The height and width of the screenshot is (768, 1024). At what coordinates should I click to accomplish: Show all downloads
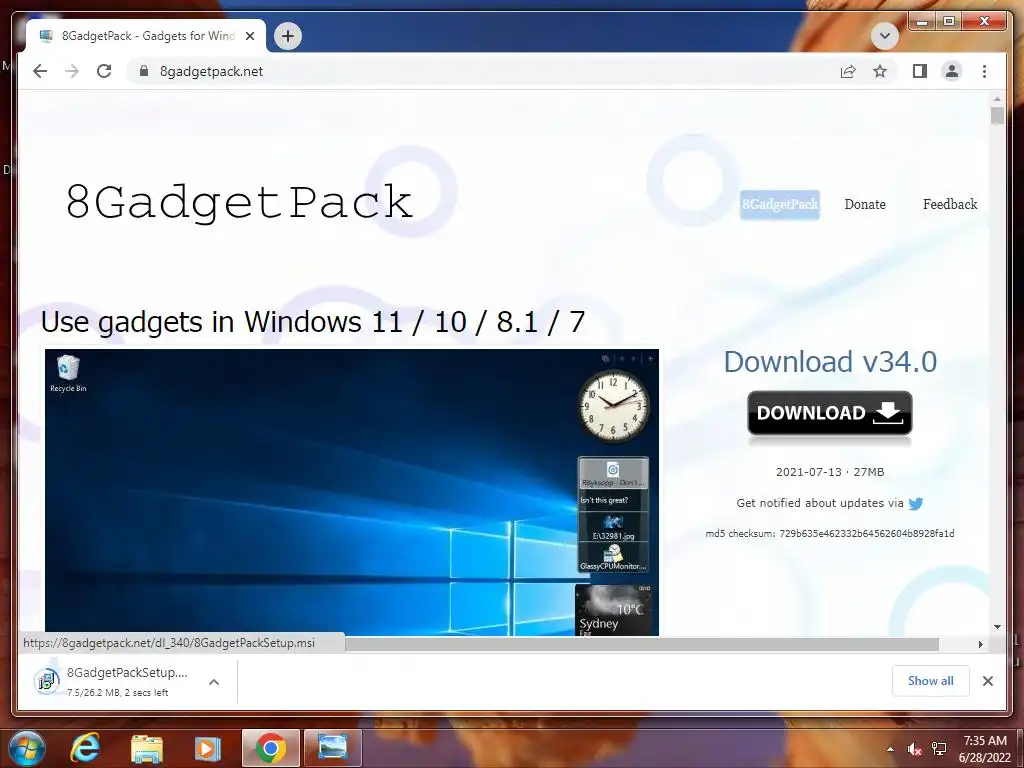930,680
